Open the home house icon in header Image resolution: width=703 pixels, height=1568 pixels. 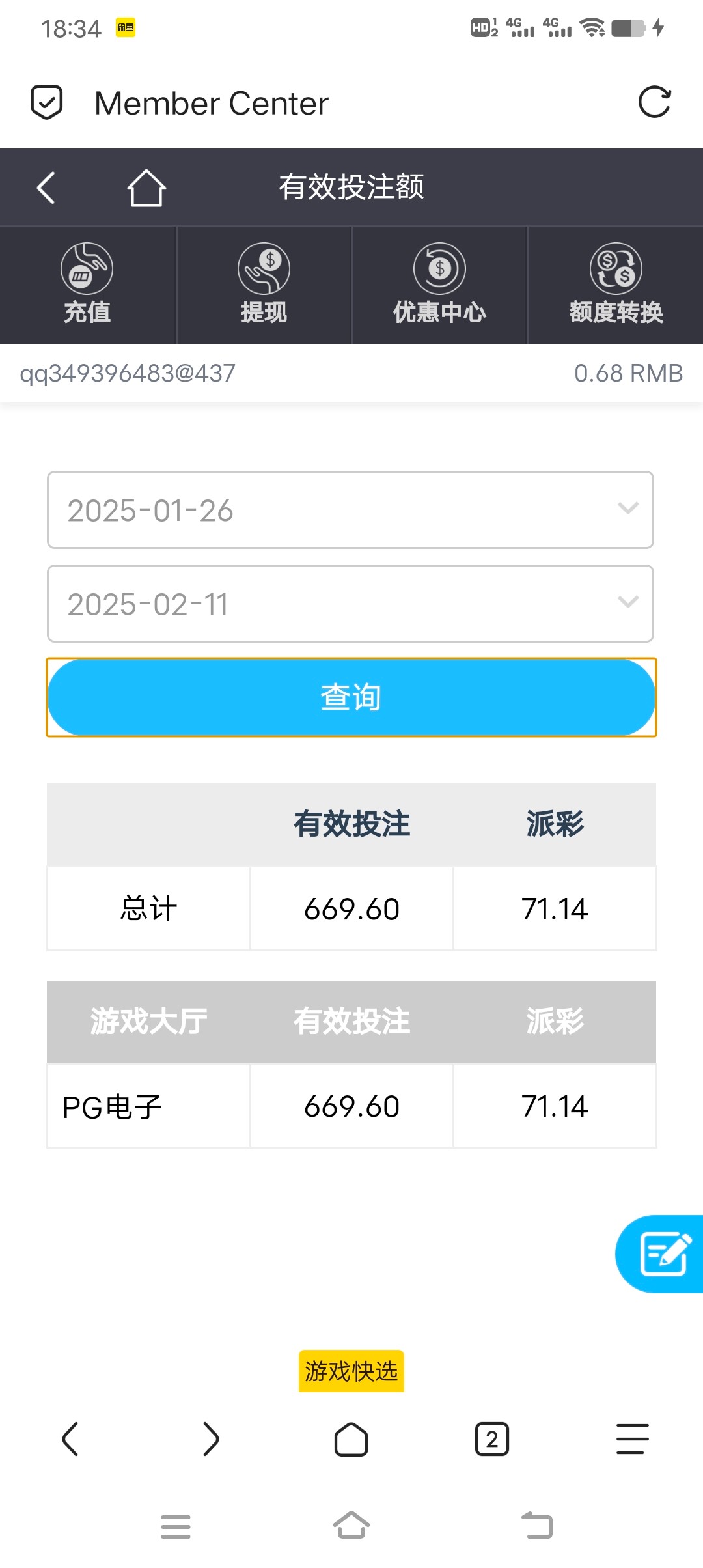[x=146, y=188]
